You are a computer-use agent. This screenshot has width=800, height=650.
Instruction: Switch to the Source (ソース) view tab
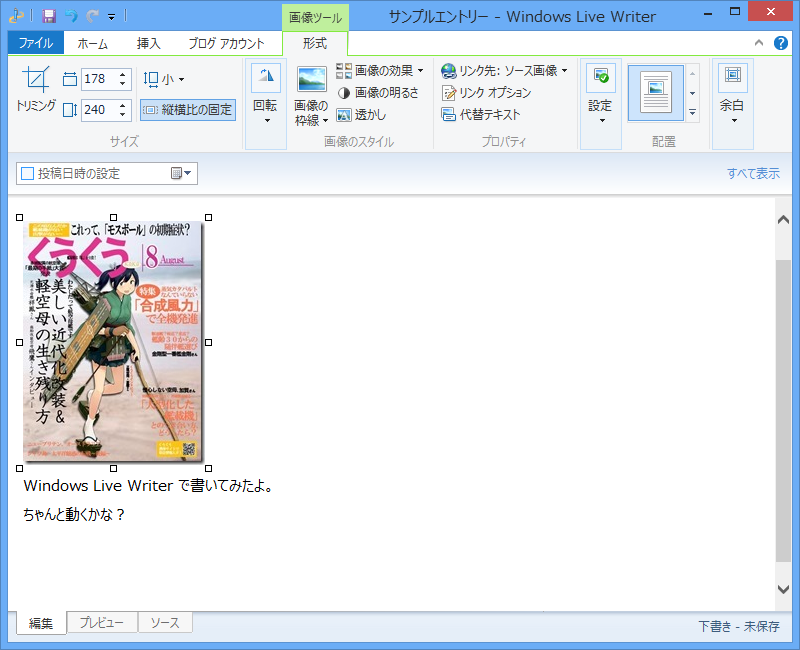tap(165, 622)
